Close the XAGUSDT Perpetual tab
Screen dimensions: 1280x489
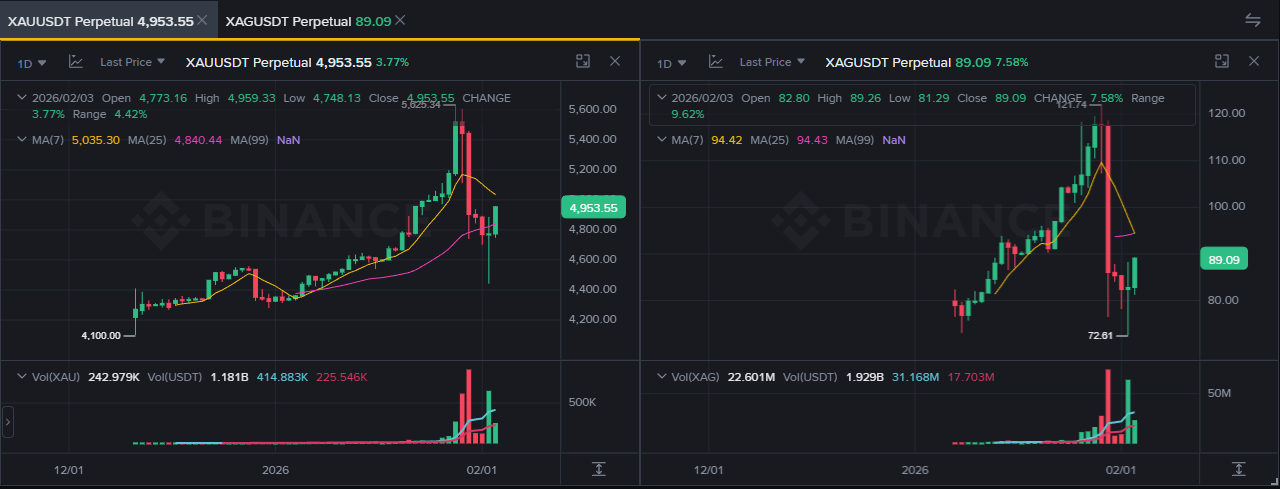point(400,20)
